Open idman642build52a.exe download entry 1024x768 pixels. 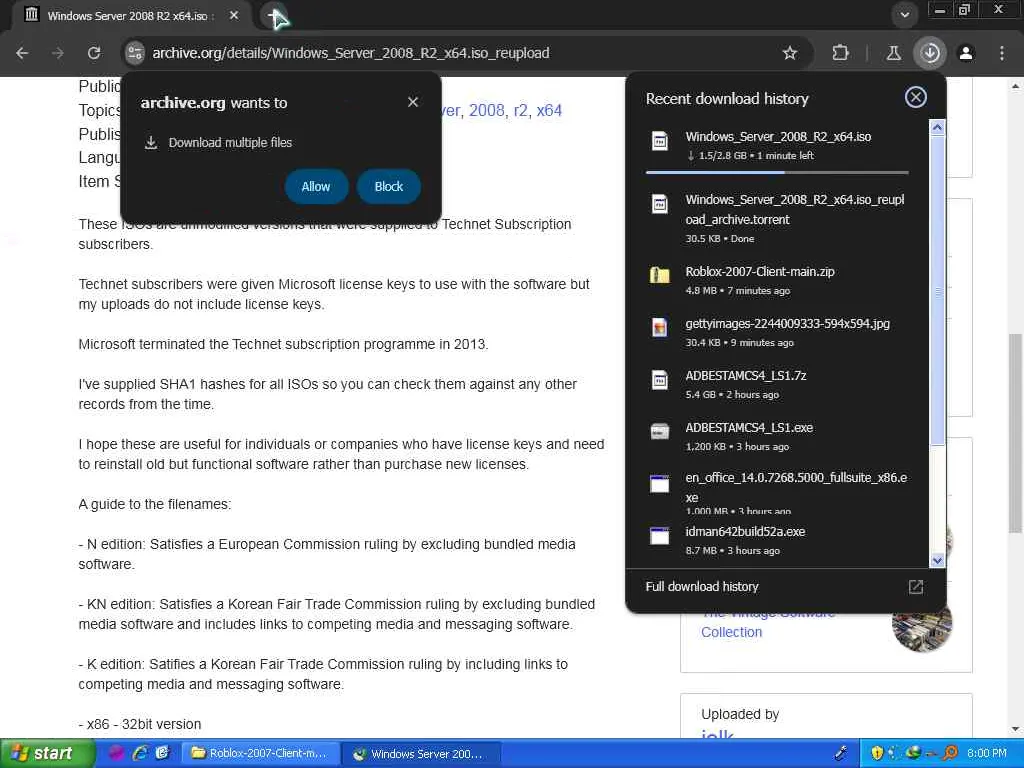777,540
